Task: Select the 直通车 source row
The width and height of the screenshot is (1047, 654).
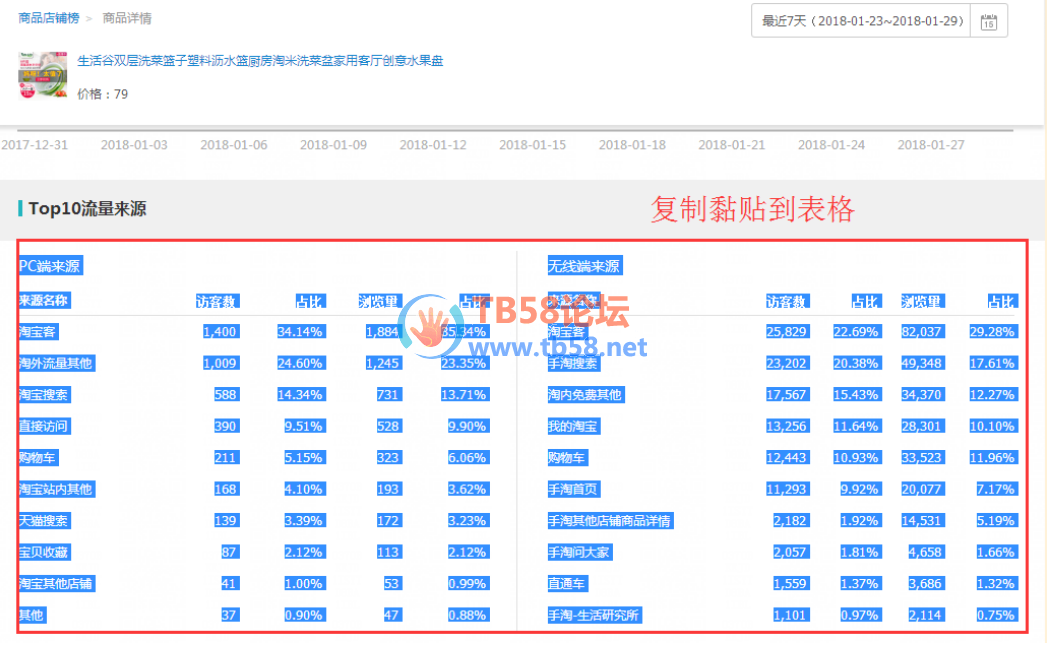Action: (x=567, y=584)
